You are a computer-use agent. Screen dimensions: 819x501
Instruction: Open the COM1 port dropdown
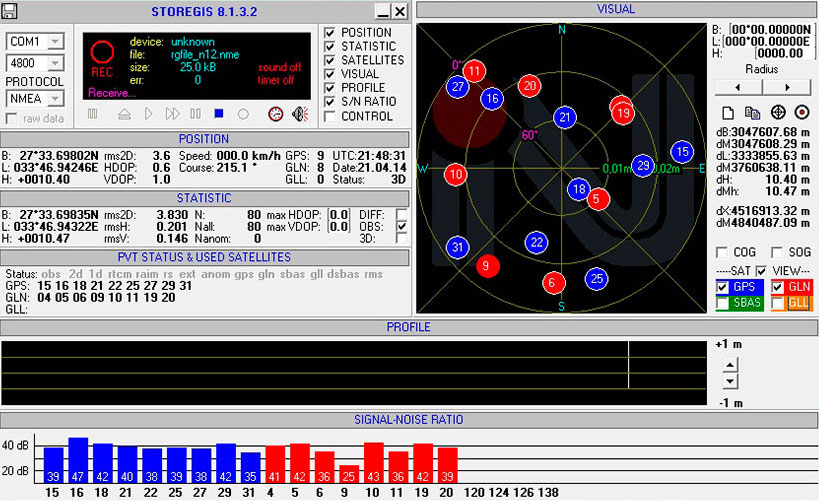click(55, 41)
